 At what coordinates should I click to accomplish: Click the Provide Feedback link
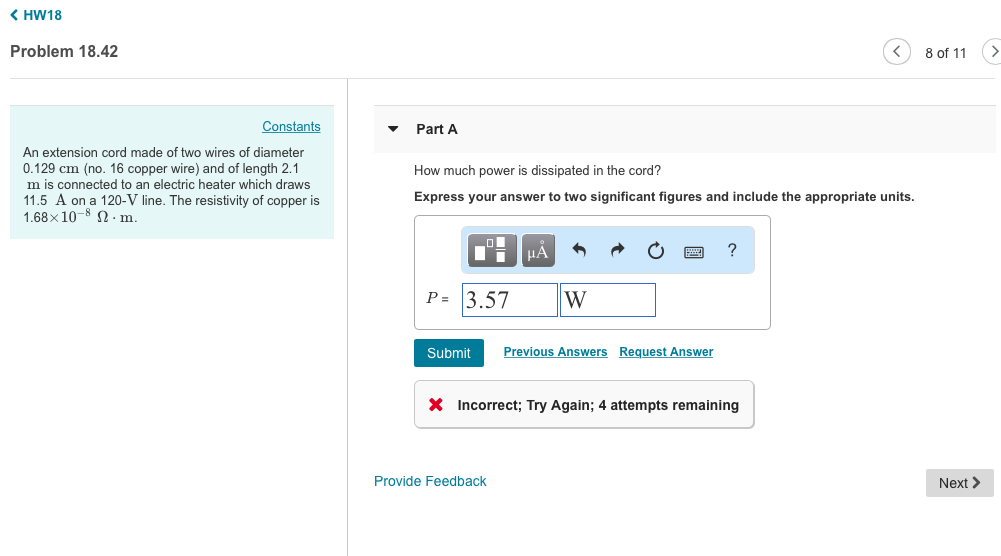(430, 481)
